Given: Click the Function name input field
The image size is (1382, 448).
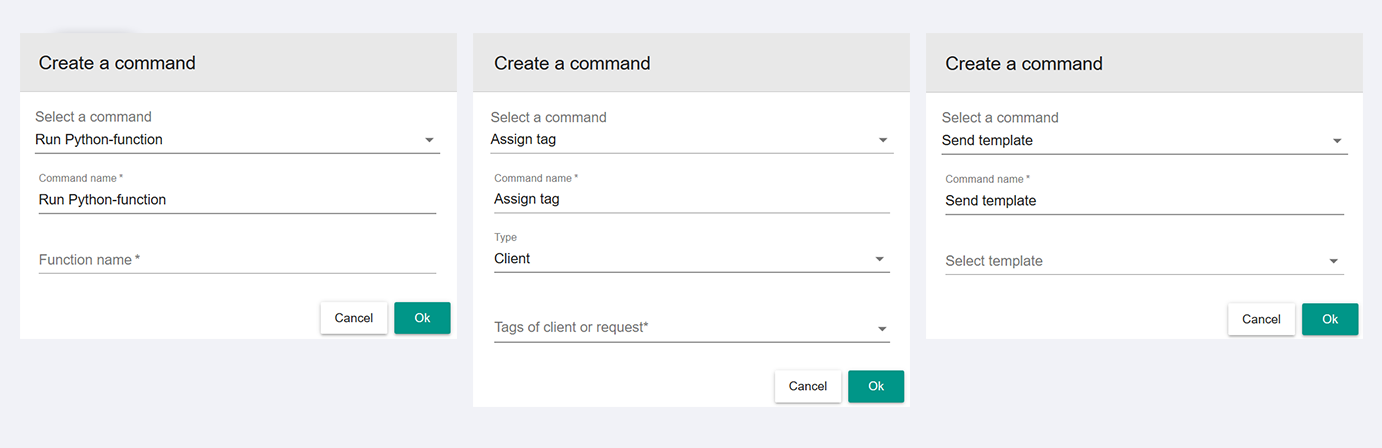Looking at the screenshot, I should pos(237,260).
